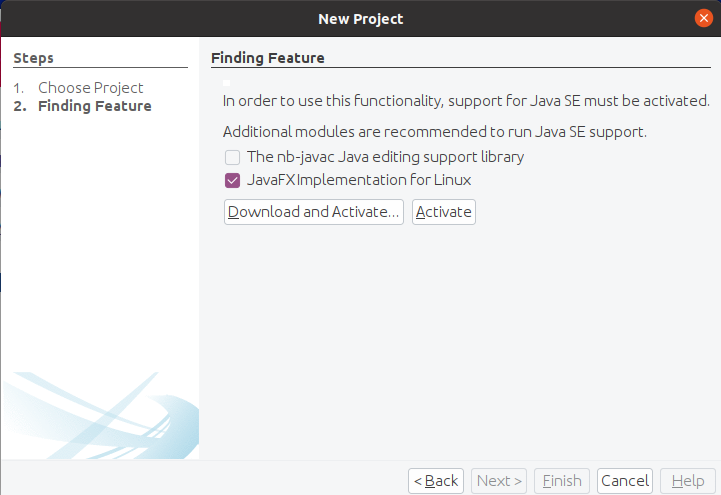Enable the nb-javac Java editing support checkbox
721x495 pixels.
click(x=232, y=157)
